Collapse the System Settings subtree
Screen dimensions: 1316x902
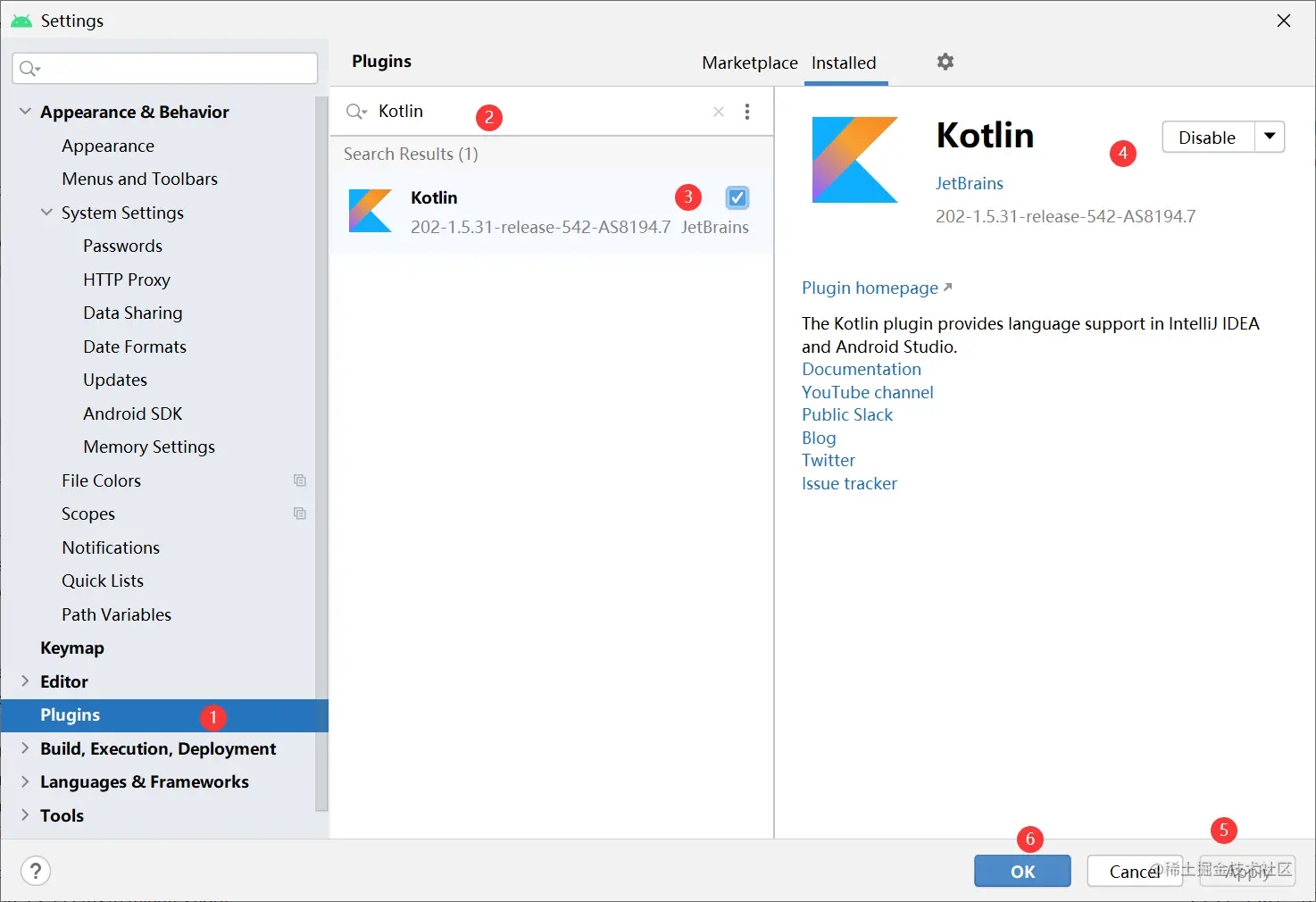(46, 213)
